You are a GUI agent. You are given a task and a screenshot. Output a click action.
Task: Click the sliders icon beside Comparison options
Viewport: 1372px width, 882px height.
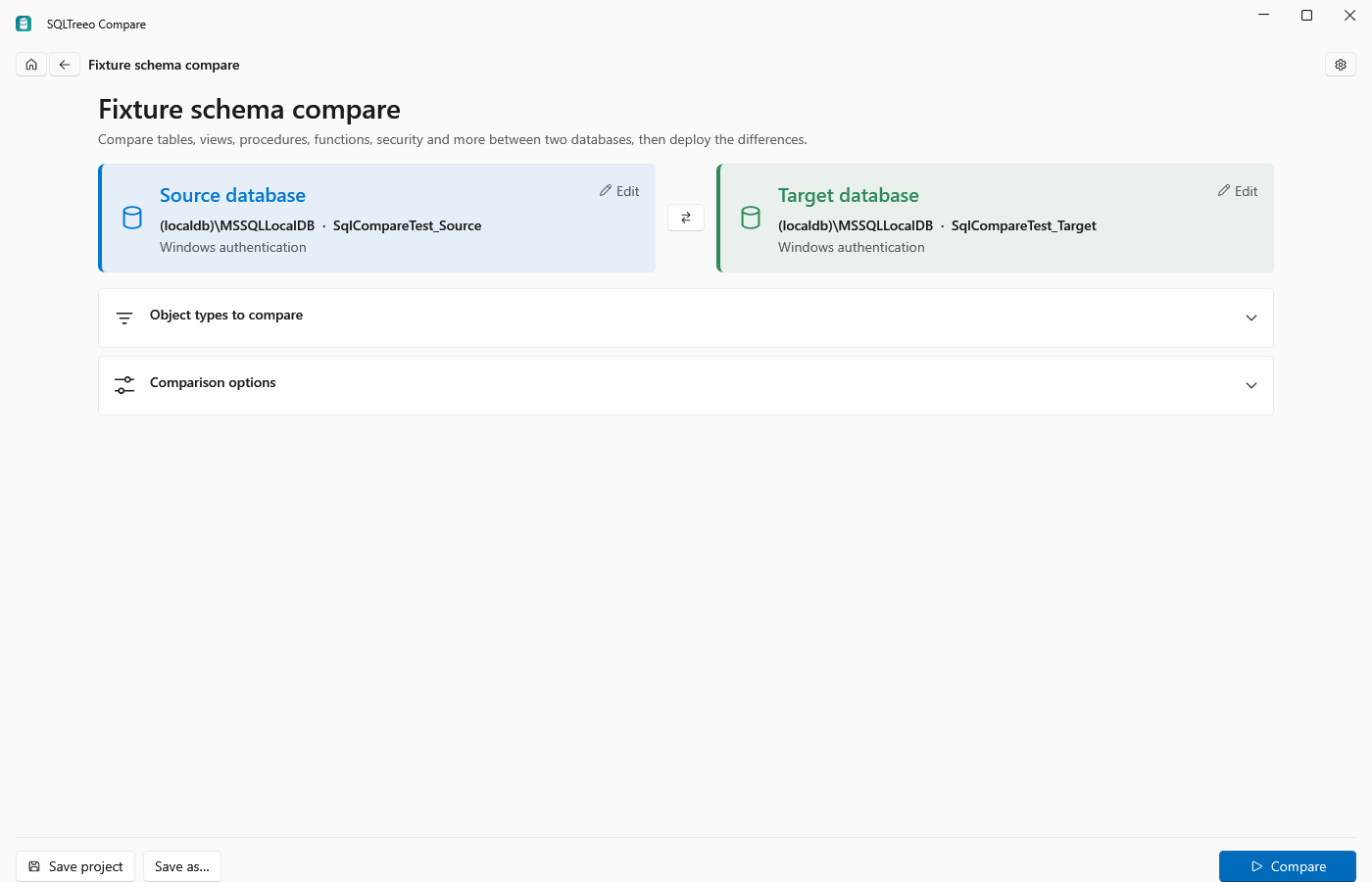point(124,385)
